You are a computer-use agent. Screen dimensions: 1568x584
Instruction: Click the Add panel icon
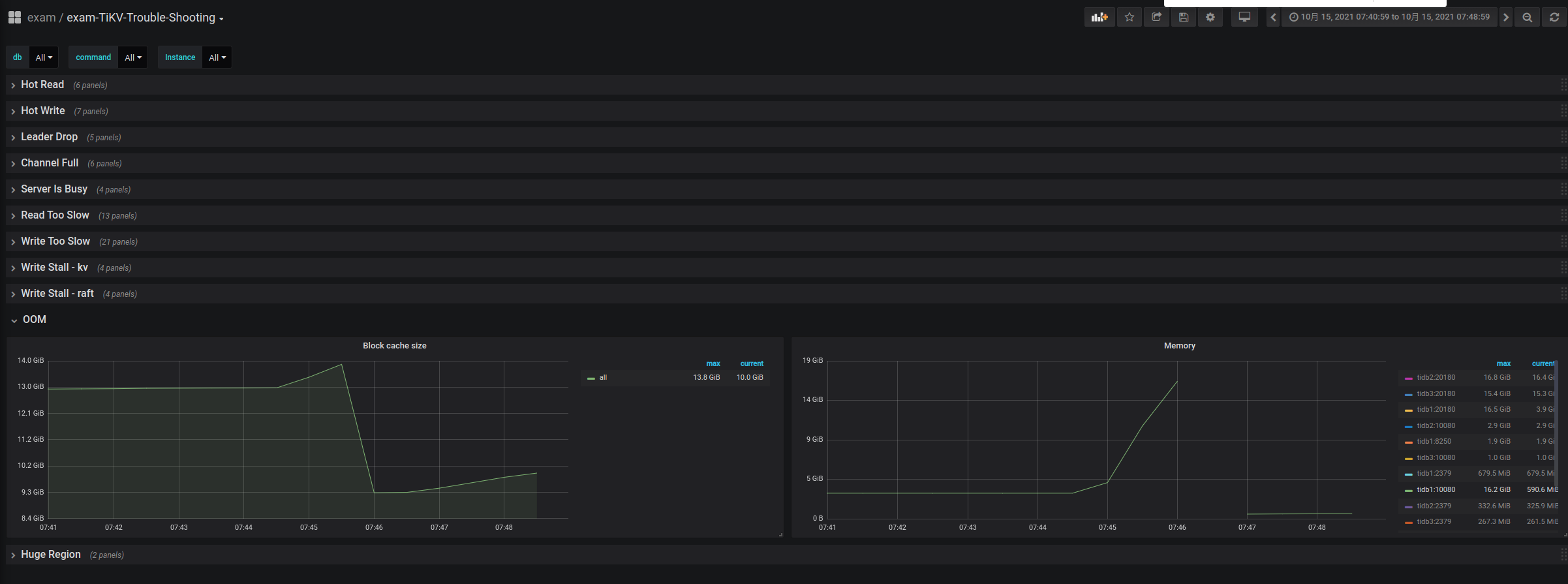coord(1099,18)
